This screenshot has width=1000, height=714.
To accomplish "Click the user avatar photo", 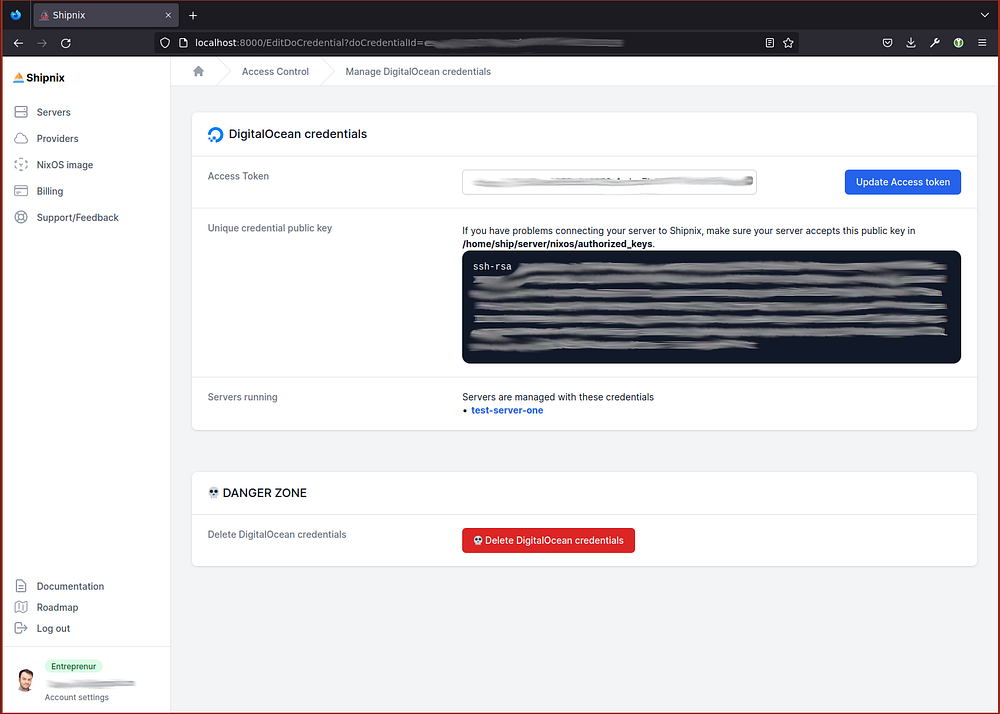I will 26,680.
